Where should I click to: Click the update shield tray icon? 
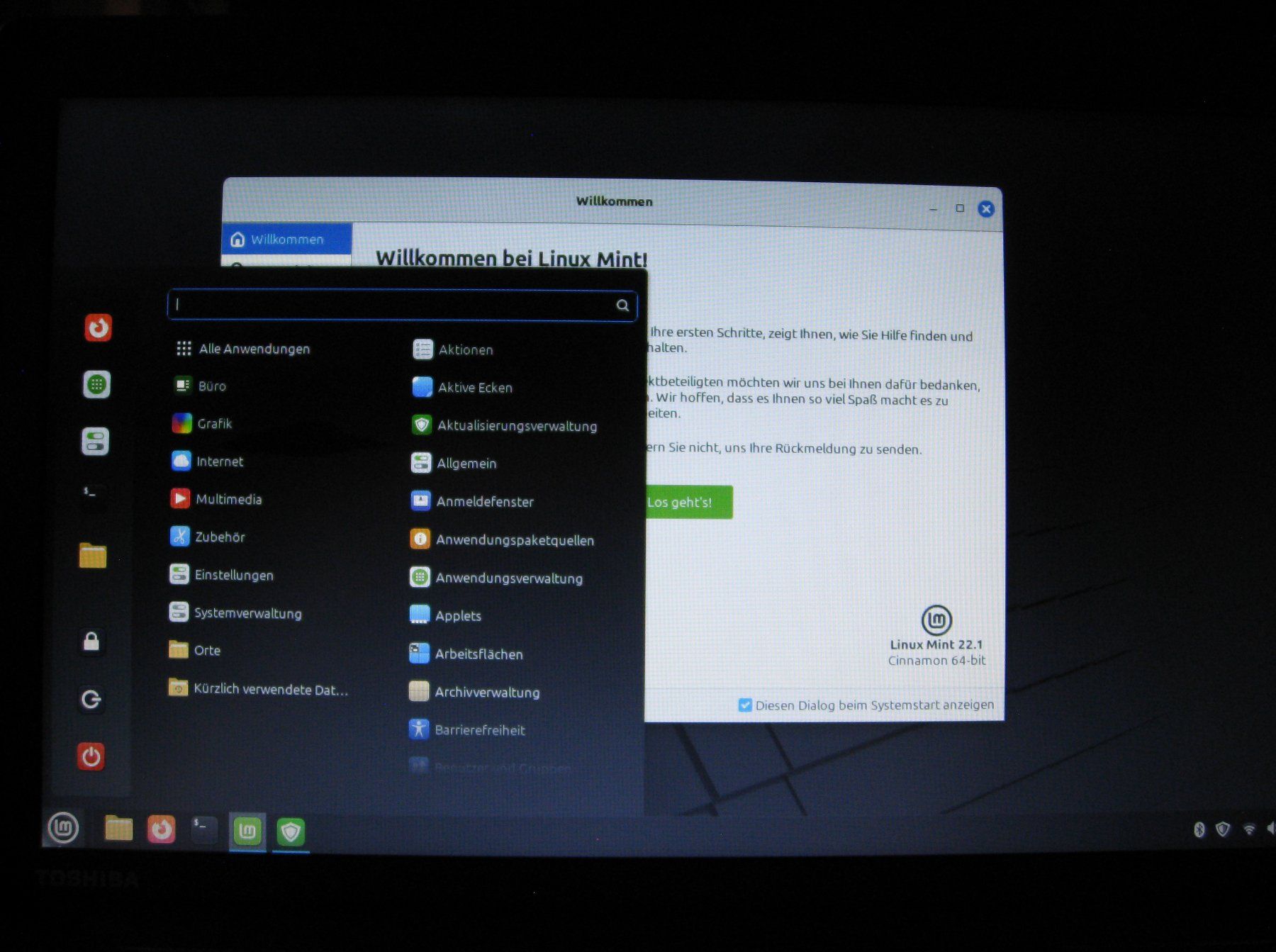point(1223,829)
